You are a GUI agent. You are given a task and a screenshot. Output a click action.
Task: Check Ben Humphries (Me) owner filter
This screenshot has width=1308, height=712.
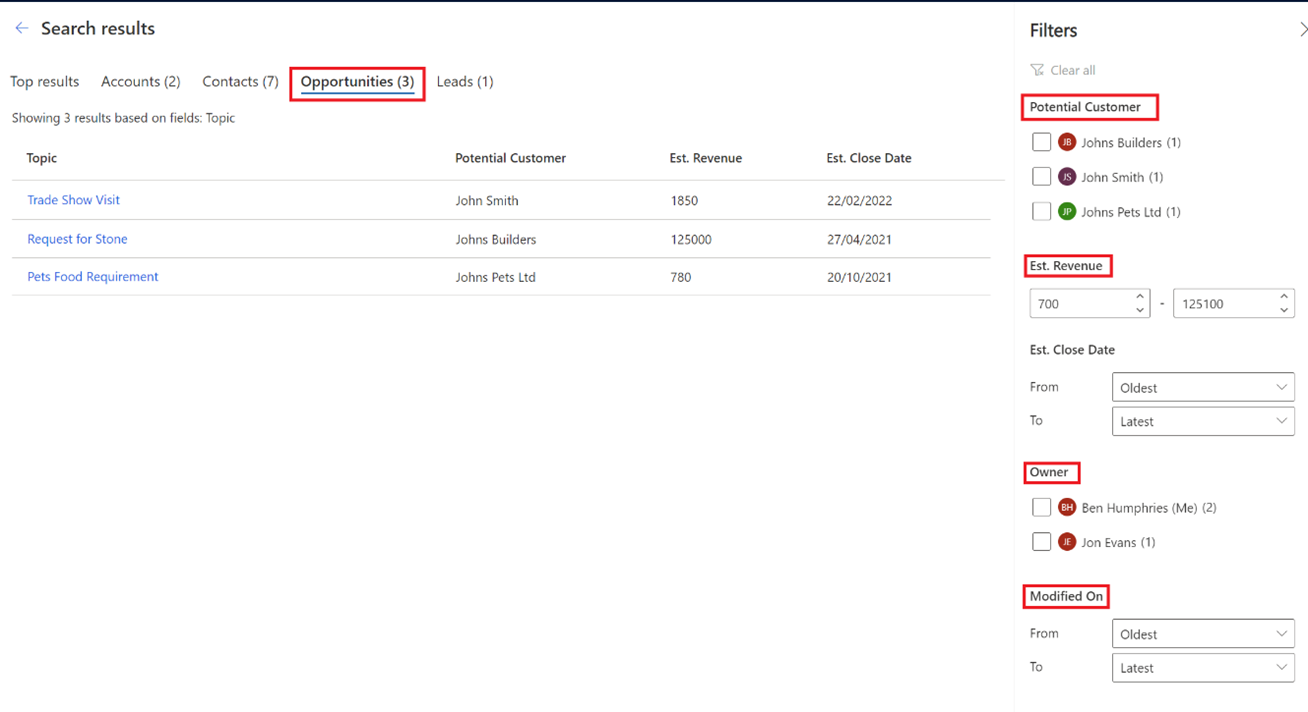coord(1041,508)
